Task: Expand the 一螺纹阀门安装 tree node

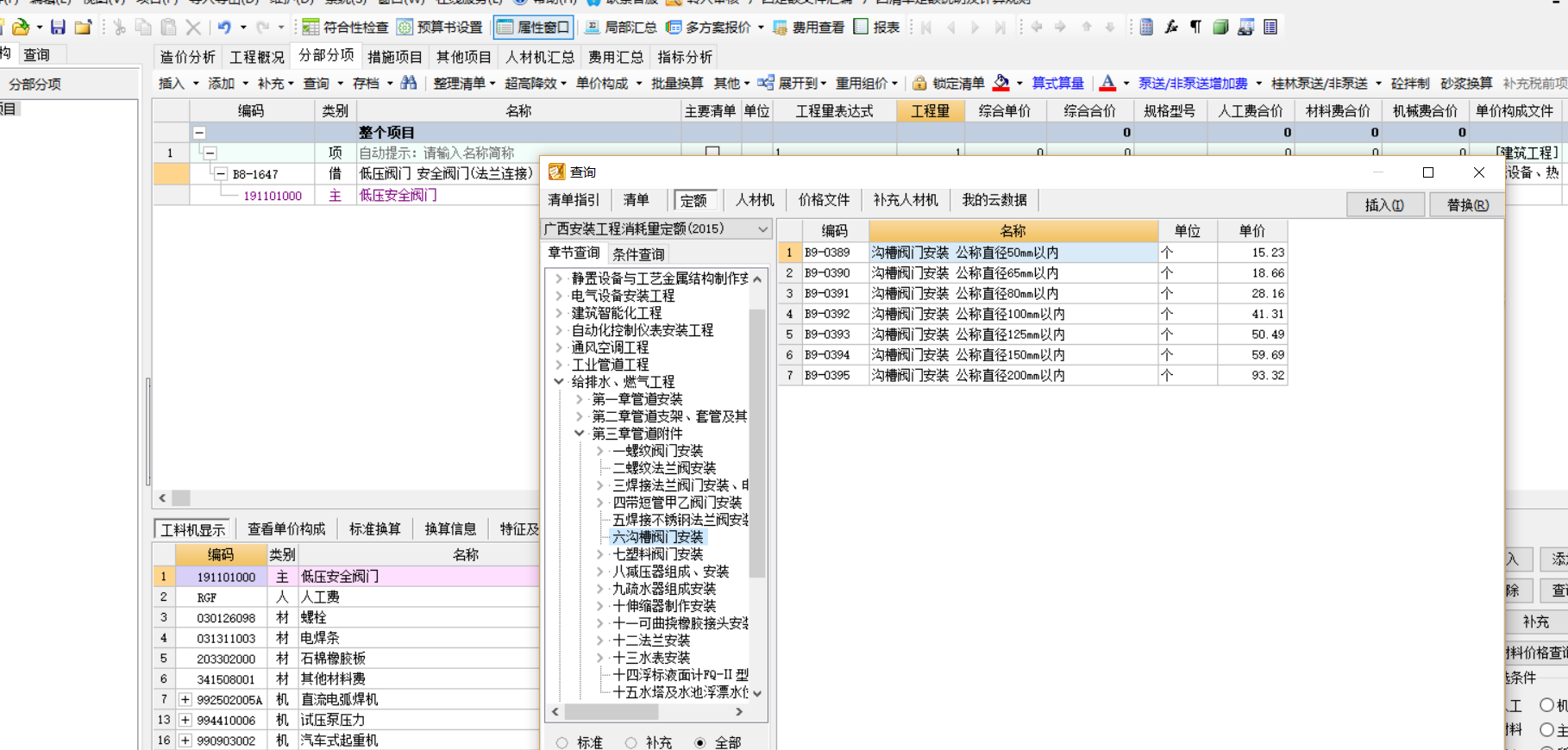Action: point(600,451)
